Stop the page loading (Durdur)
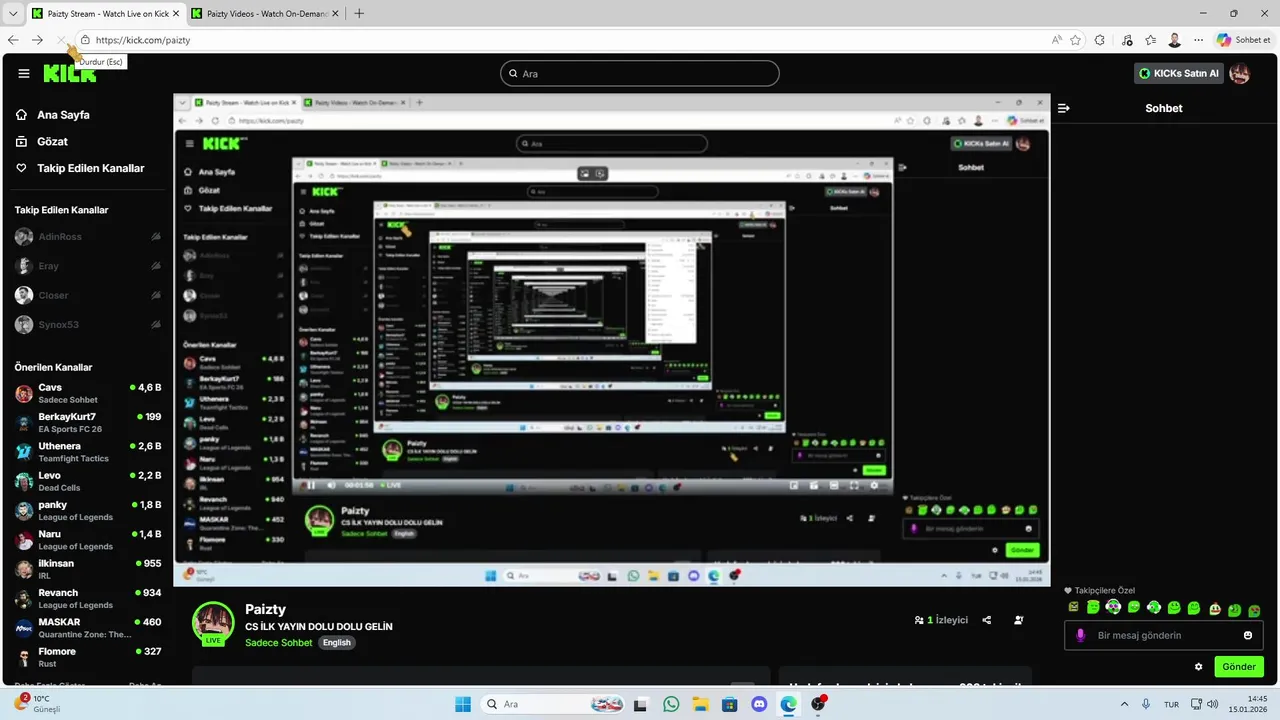Viewport: 1280px width, 720px height. click(x=61, y=40)
